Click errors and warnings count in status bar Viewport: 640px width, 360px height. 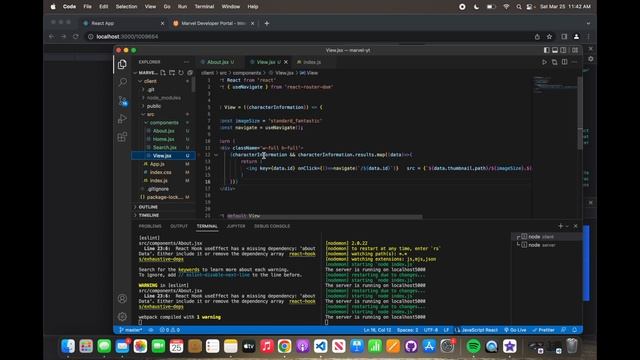[169, 330]
